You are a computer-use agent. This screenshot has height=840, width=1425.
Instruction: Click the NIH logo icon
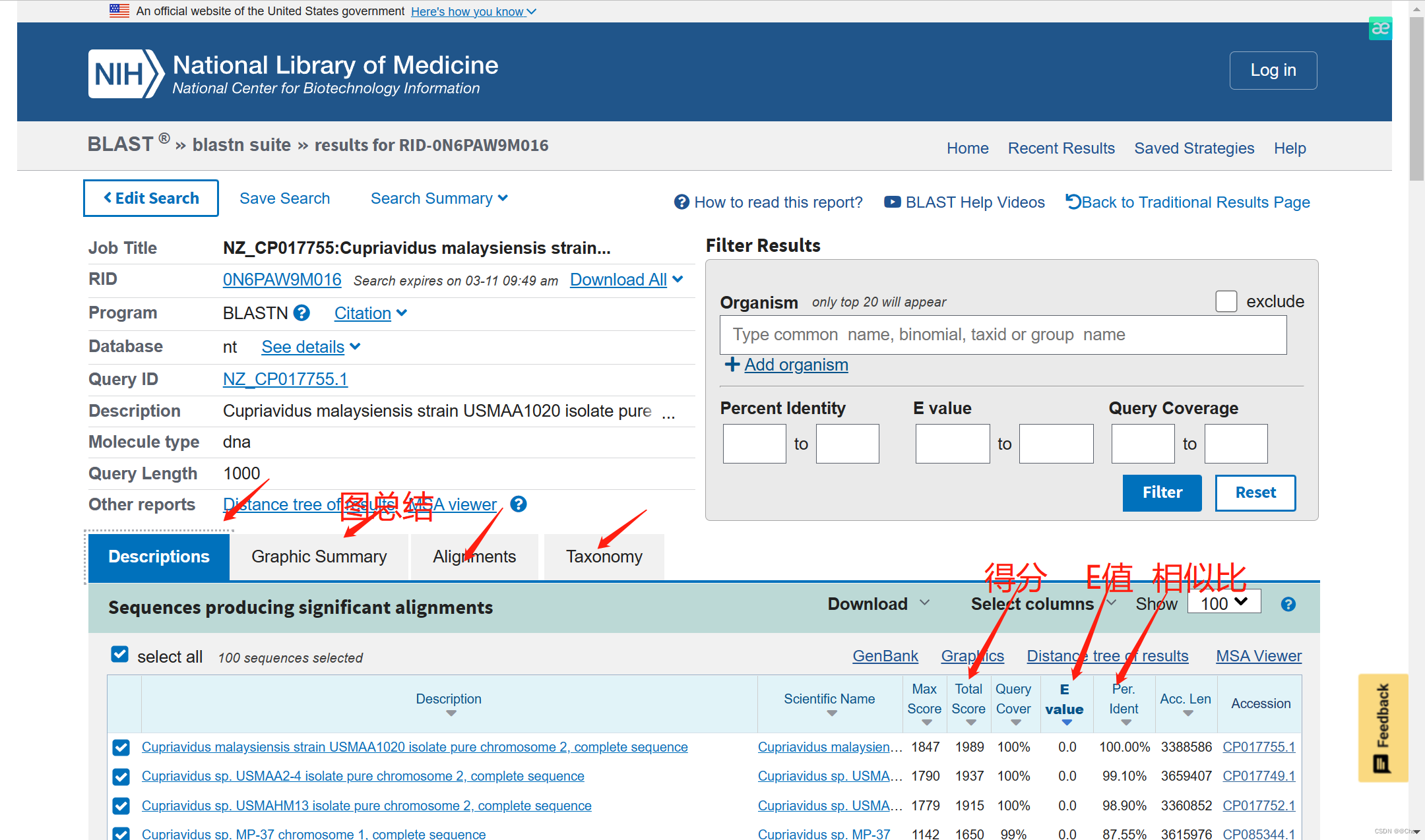pyautogui.click(x=125, y=74)
